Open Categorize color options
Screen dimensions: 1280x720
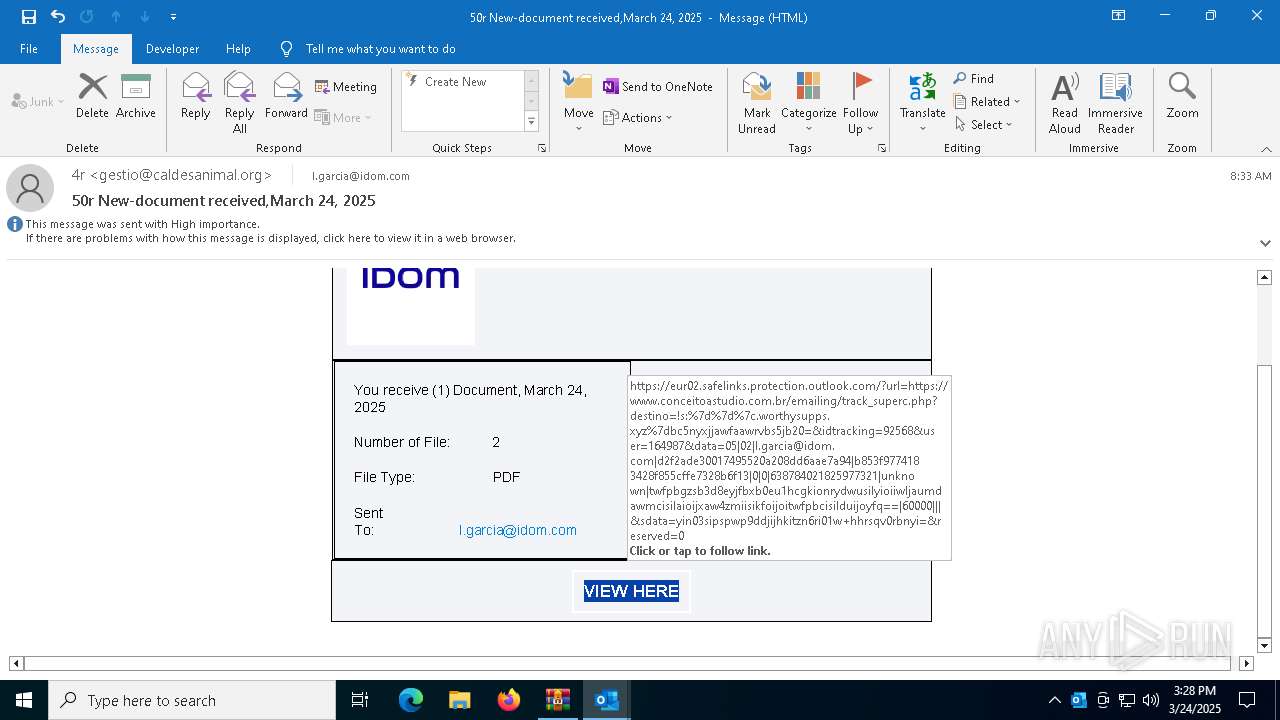tap(808, 103)
